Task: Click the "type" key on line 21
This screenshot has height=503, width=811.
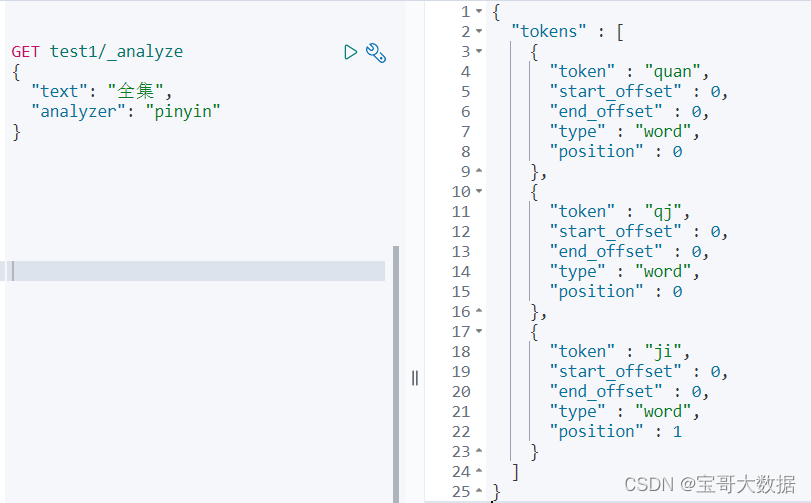Action: (x=577, y=412)
